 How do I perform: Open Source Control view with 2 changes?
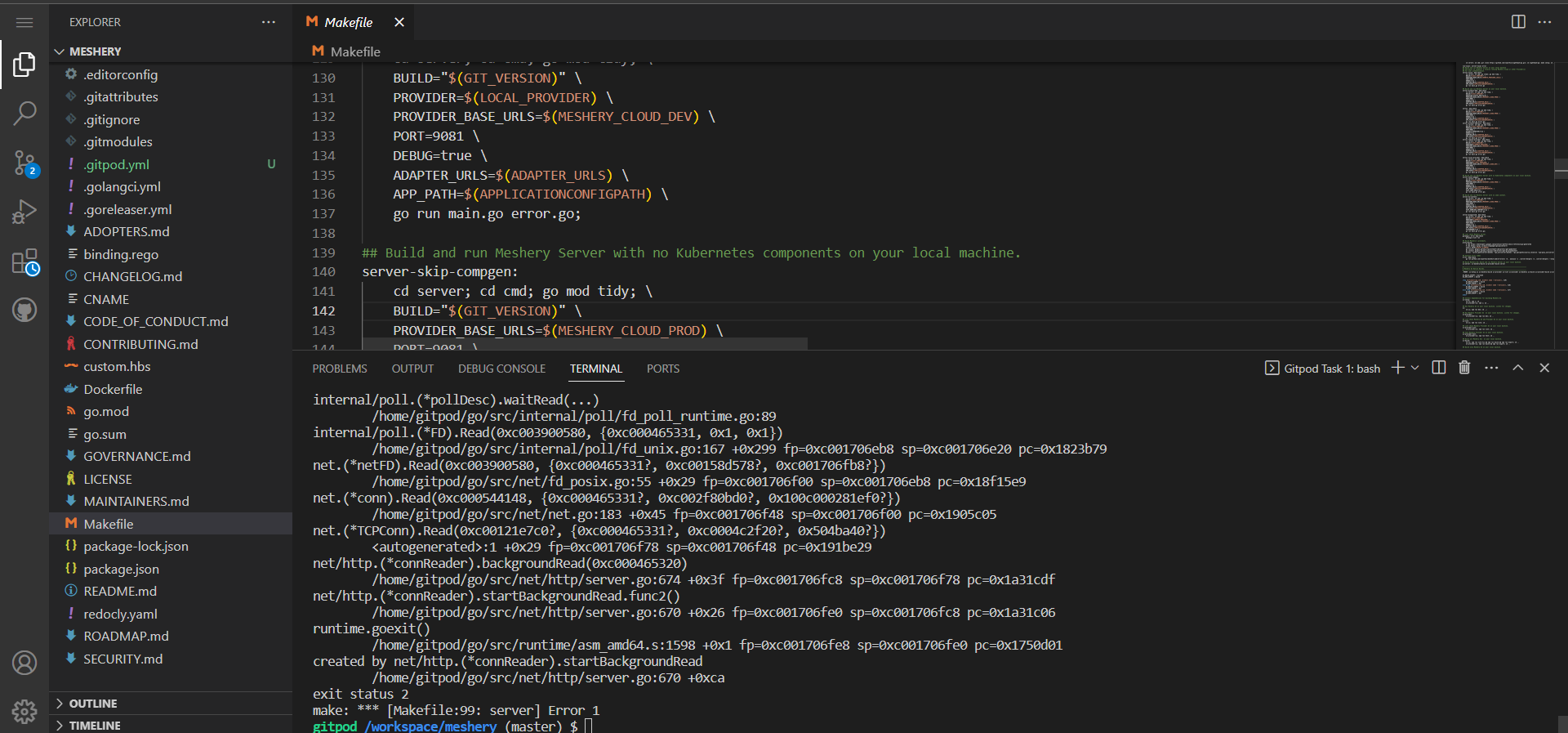tap(24, 163)
